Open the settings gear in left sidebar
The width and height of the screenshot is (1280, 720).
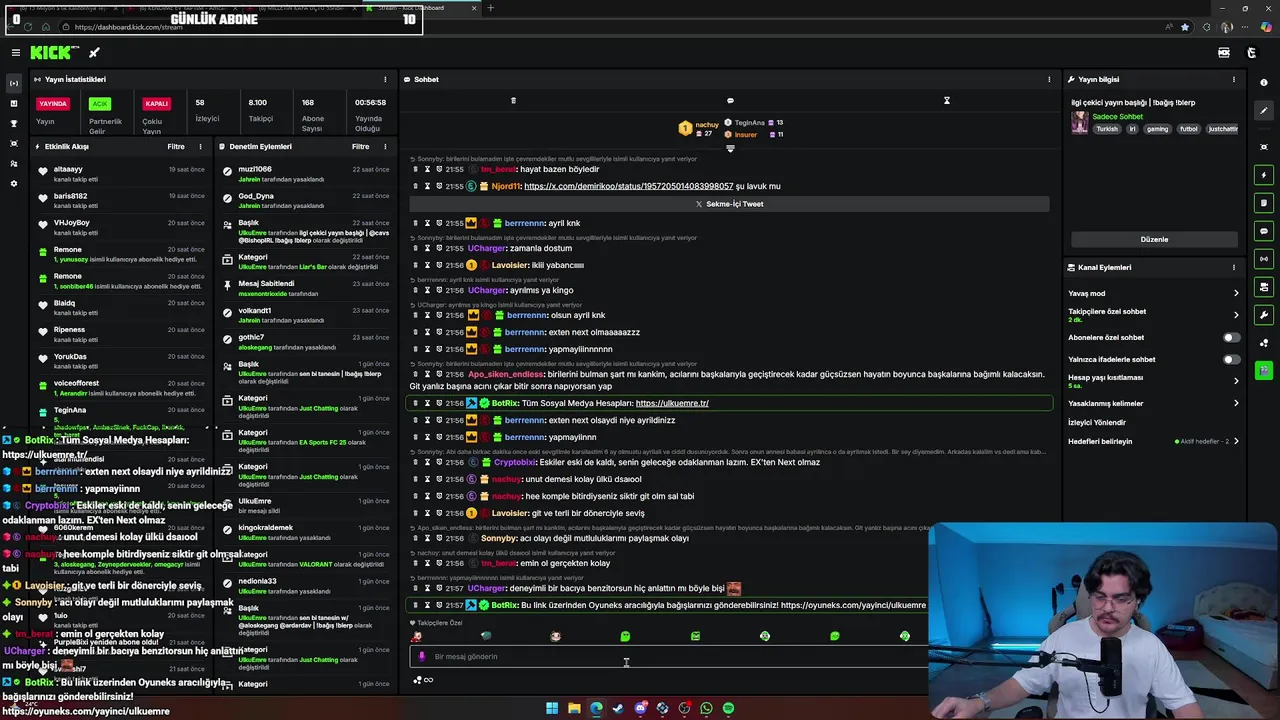13,183
